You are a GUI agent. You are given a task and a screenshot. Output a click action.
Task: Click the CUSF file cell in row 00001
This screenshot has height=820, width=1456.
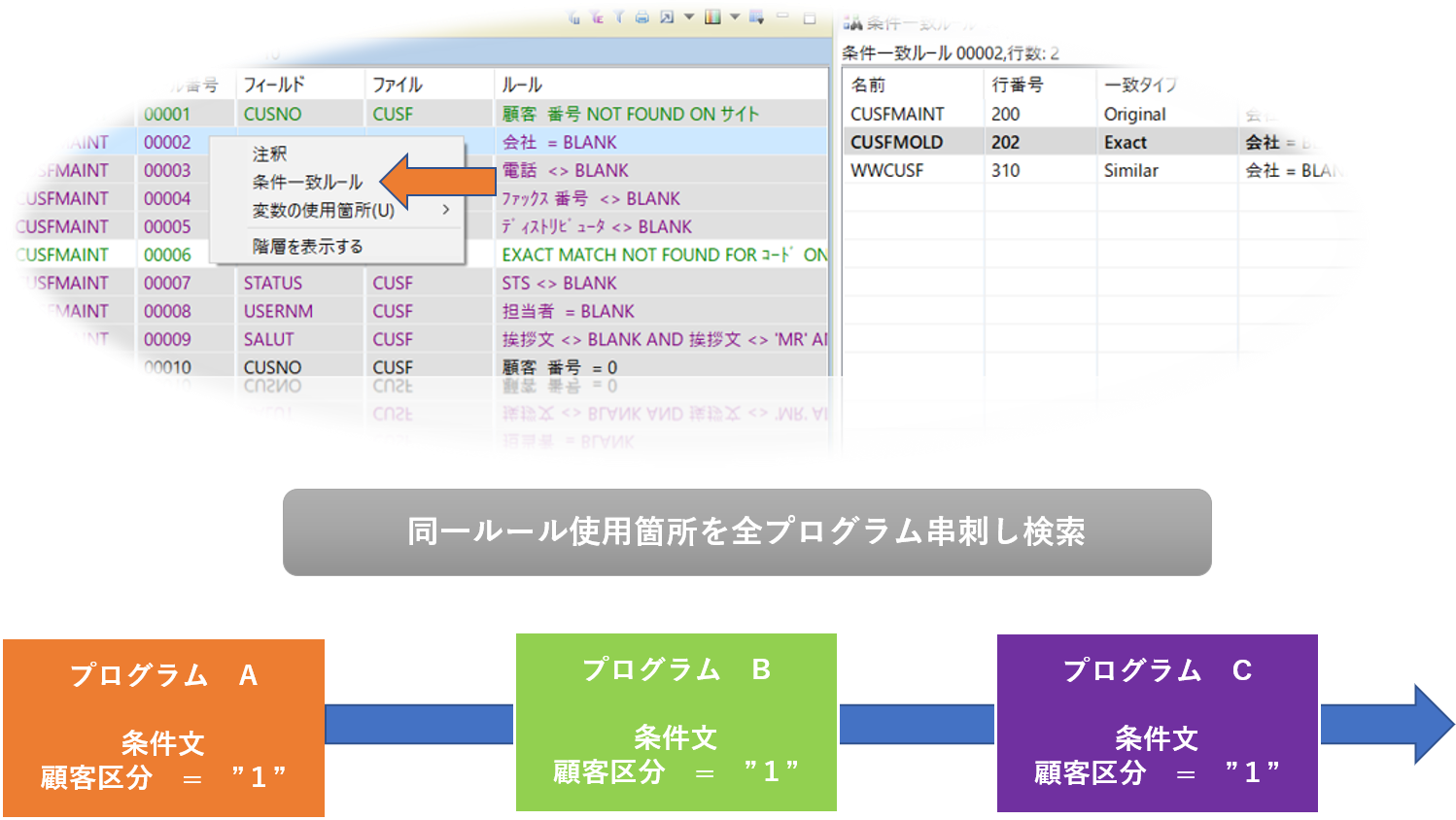[x=393, y=114]
